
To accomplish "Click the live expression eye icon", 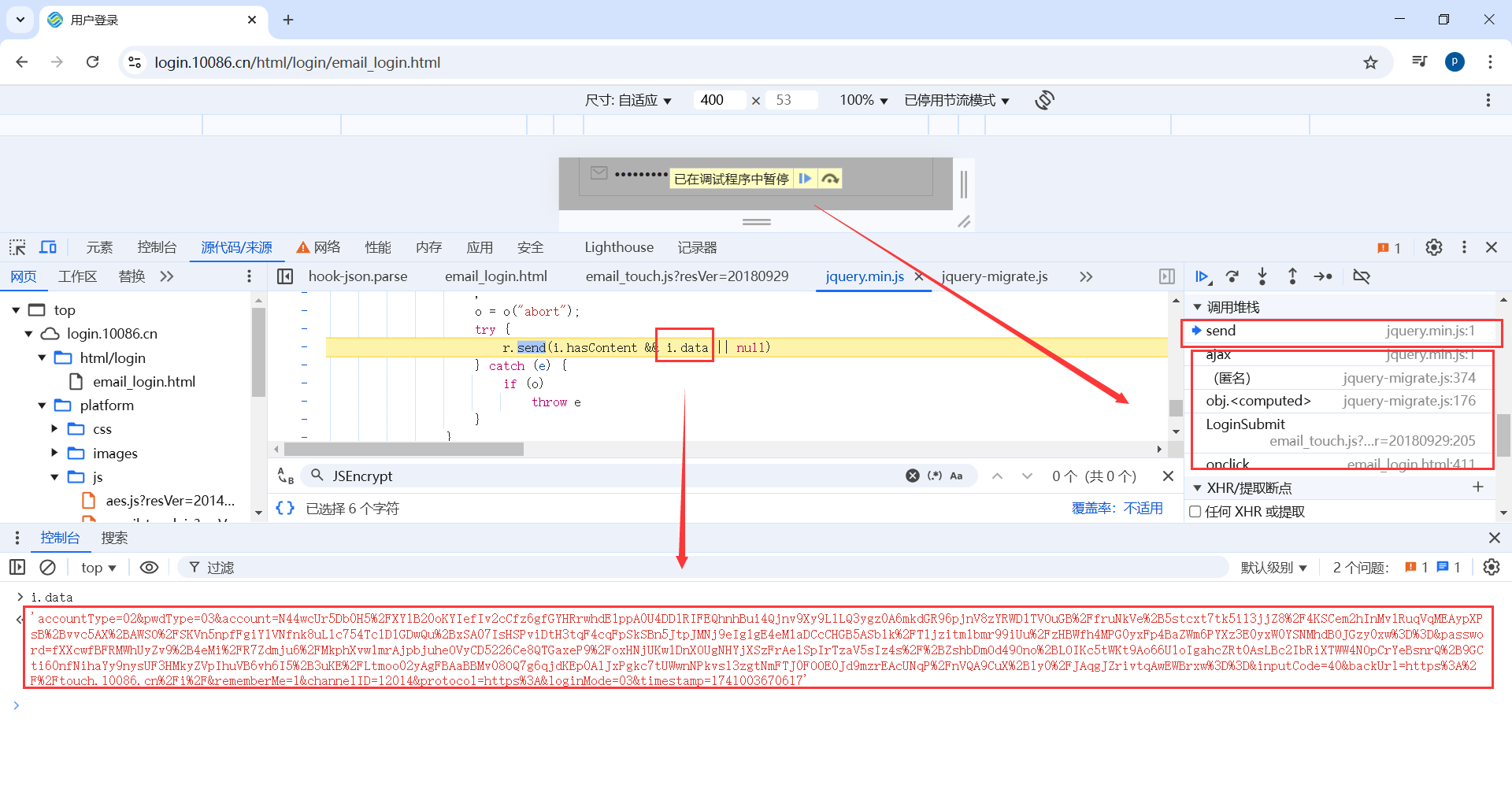I will click(x=149, y=567).
